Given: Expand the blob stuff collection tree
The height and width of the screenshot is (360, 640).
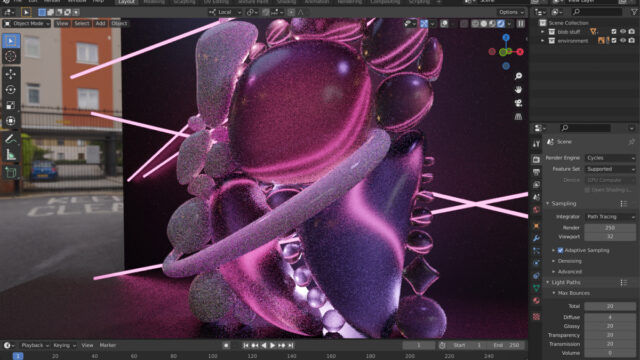Looking at the screenshot, I should click(542, 31).
